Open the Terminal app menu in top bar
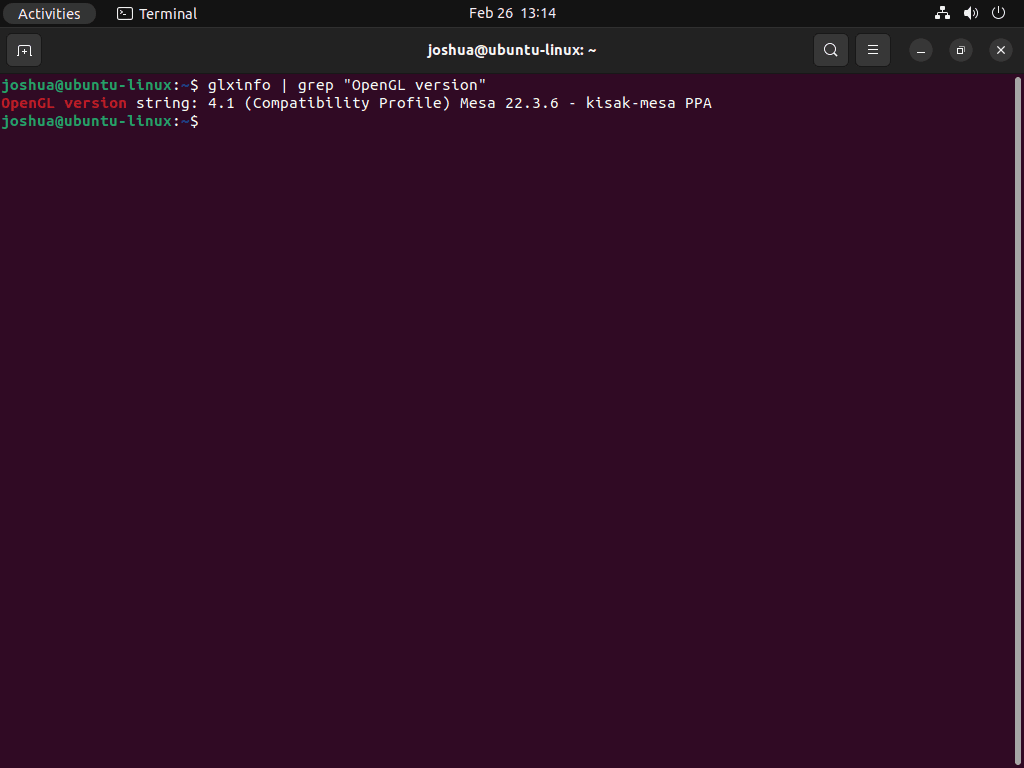 (157, 13)
